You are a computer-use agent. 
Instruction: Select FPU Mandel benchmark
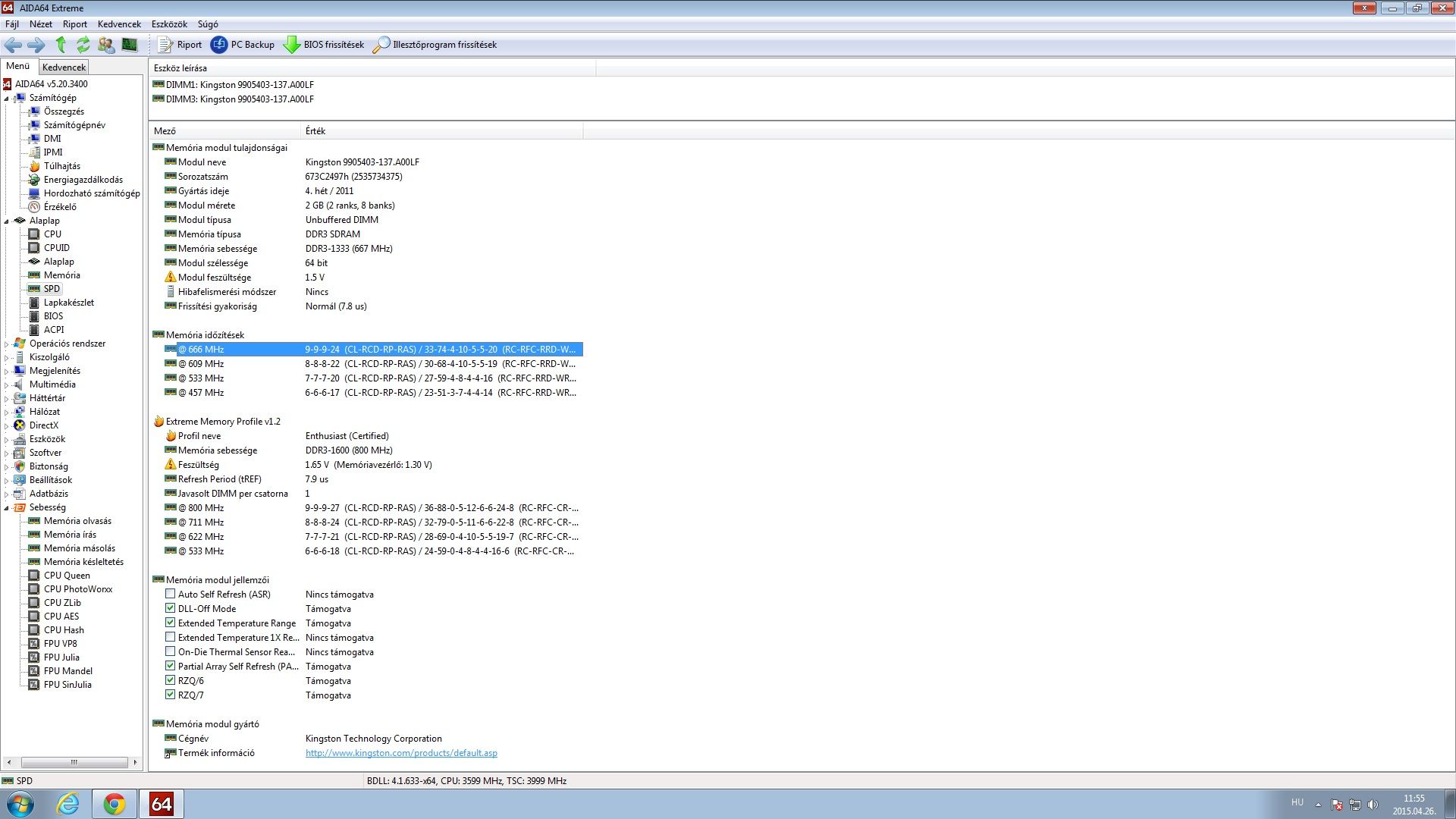tap(67, 671)
